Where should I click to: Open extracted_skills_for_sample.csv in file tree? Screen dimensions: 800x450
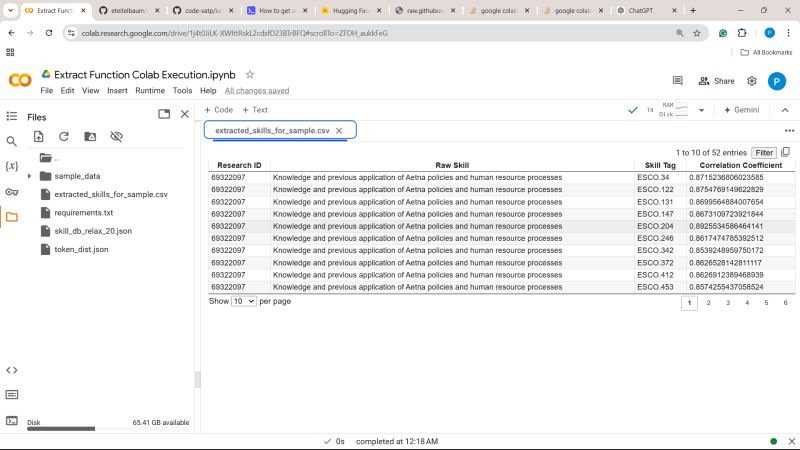(x=111, y=194)
